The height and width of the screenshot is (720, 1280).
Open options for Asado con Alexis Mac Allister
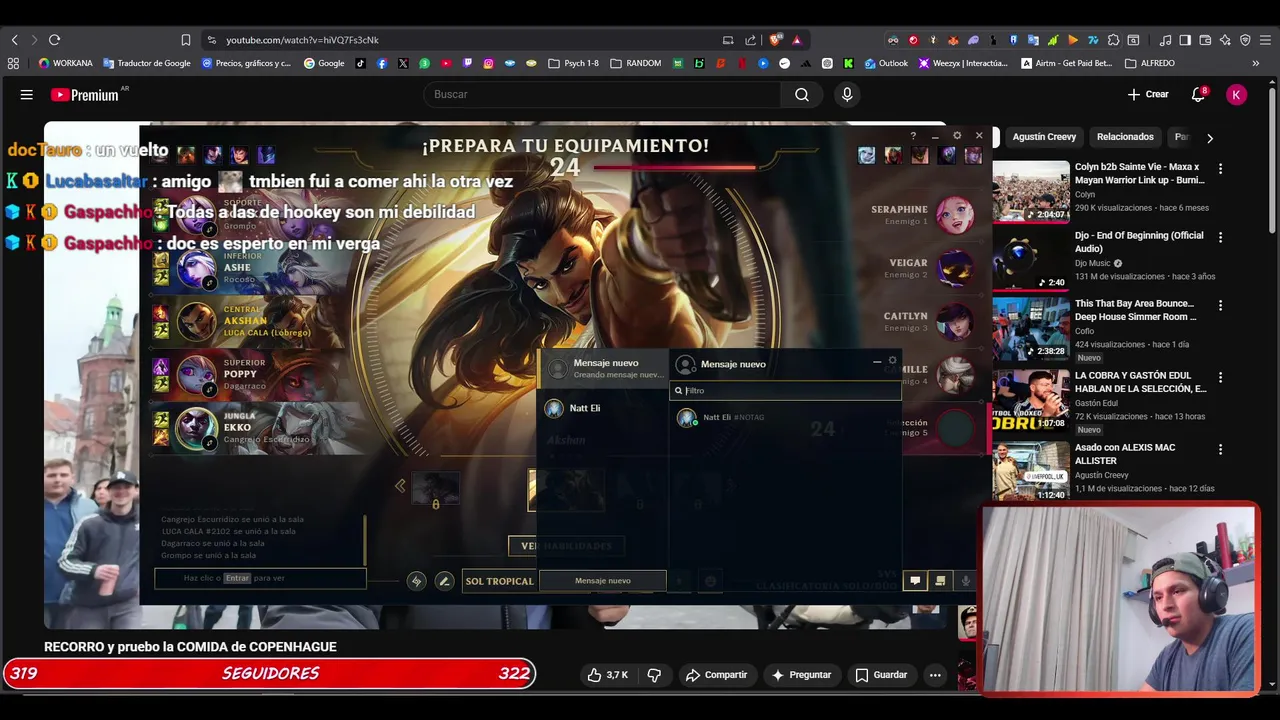(1220, 450)
